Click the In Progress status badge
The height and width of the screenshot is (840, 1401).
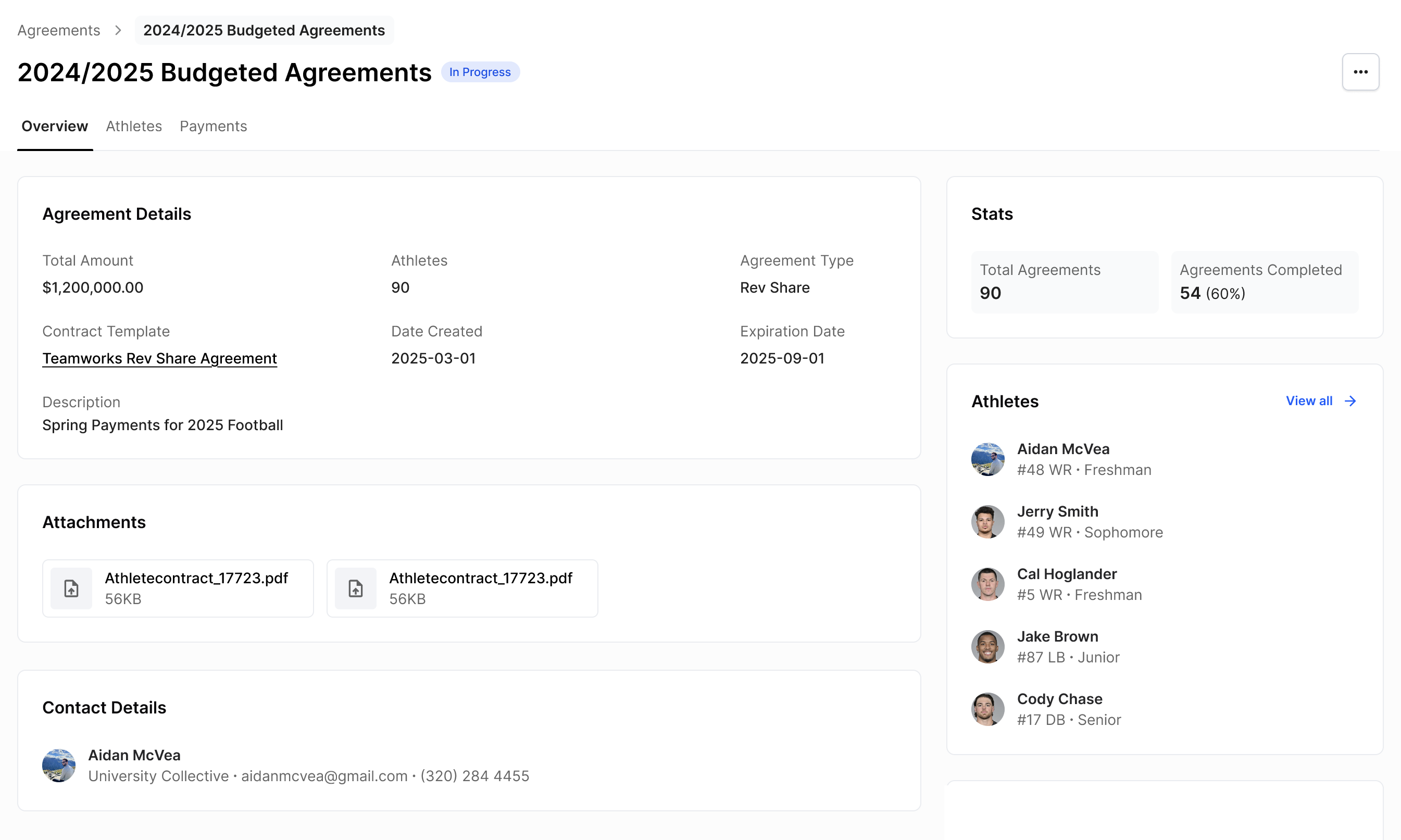(480, 72)
